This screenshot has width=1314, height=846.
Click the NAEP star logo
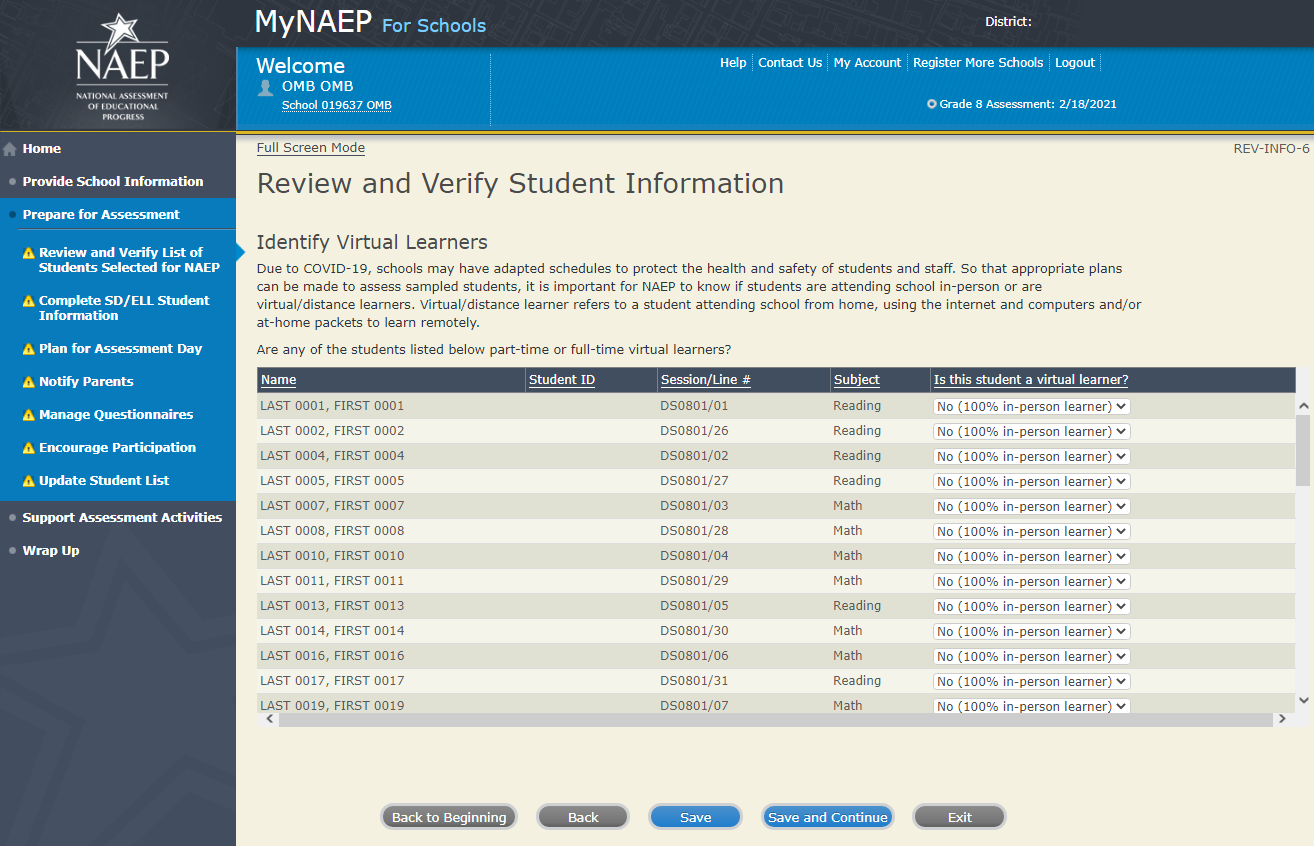pos(122,66)
